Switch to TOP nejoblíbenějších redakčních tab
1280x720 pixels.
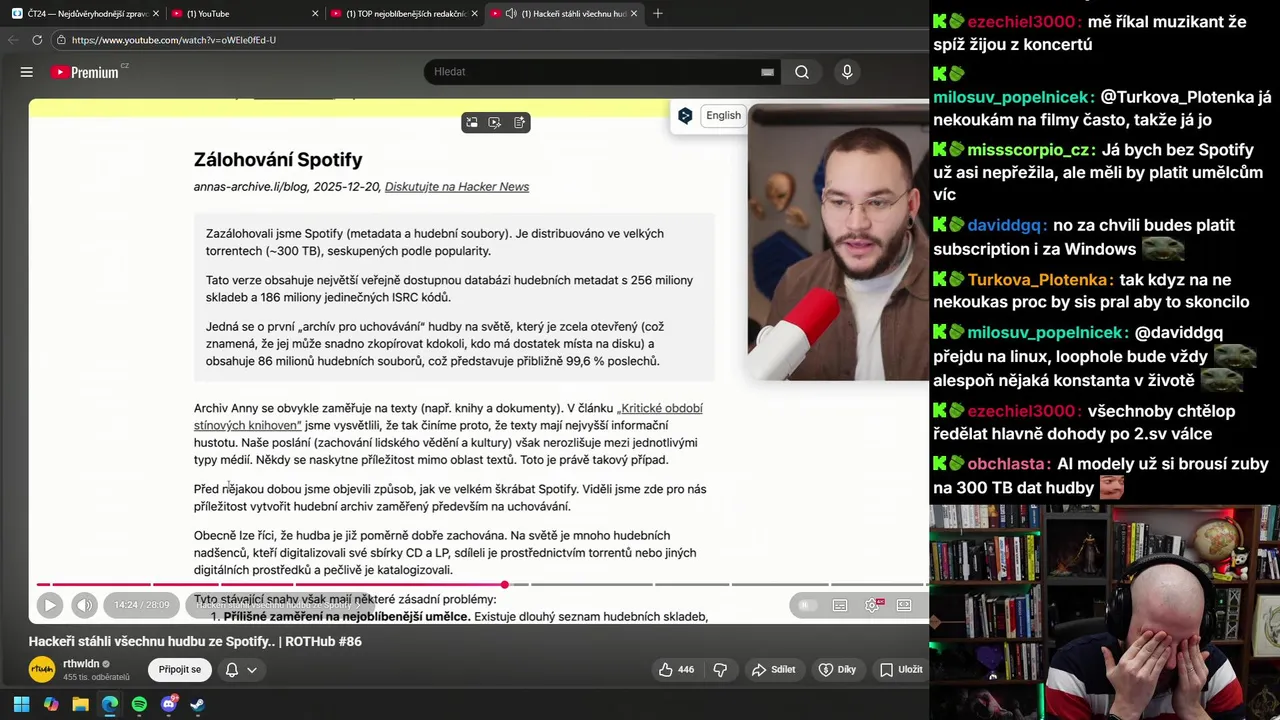(x=405, y=14)
